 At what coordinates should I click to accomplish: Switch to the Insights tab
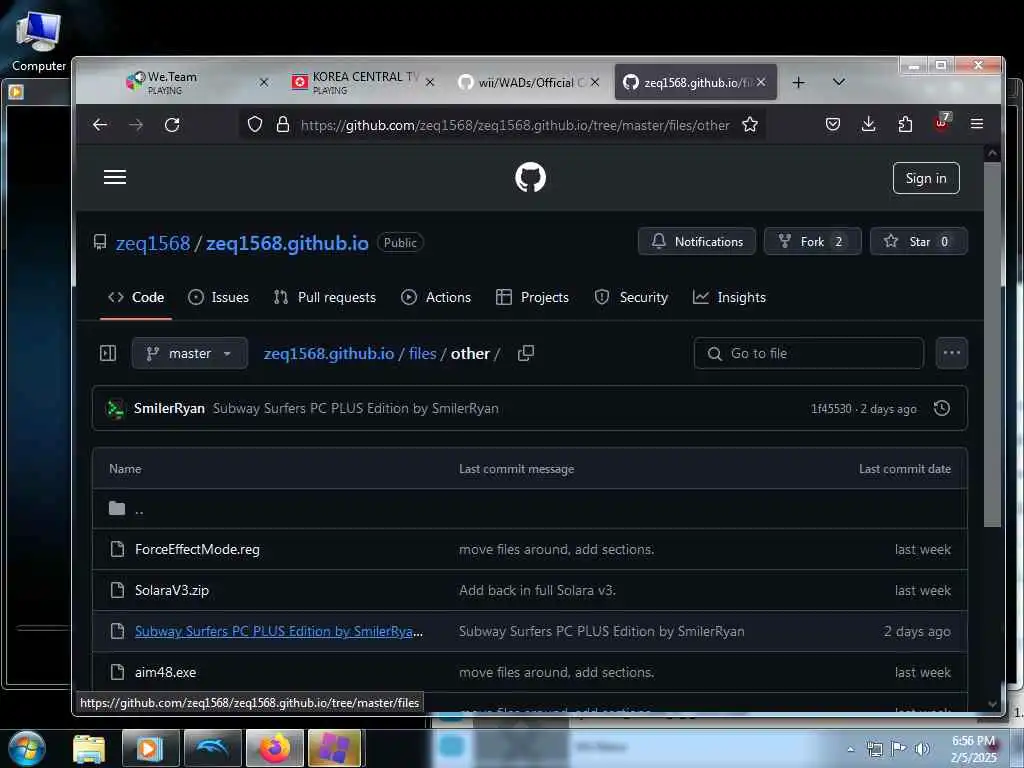pos(729,297)
